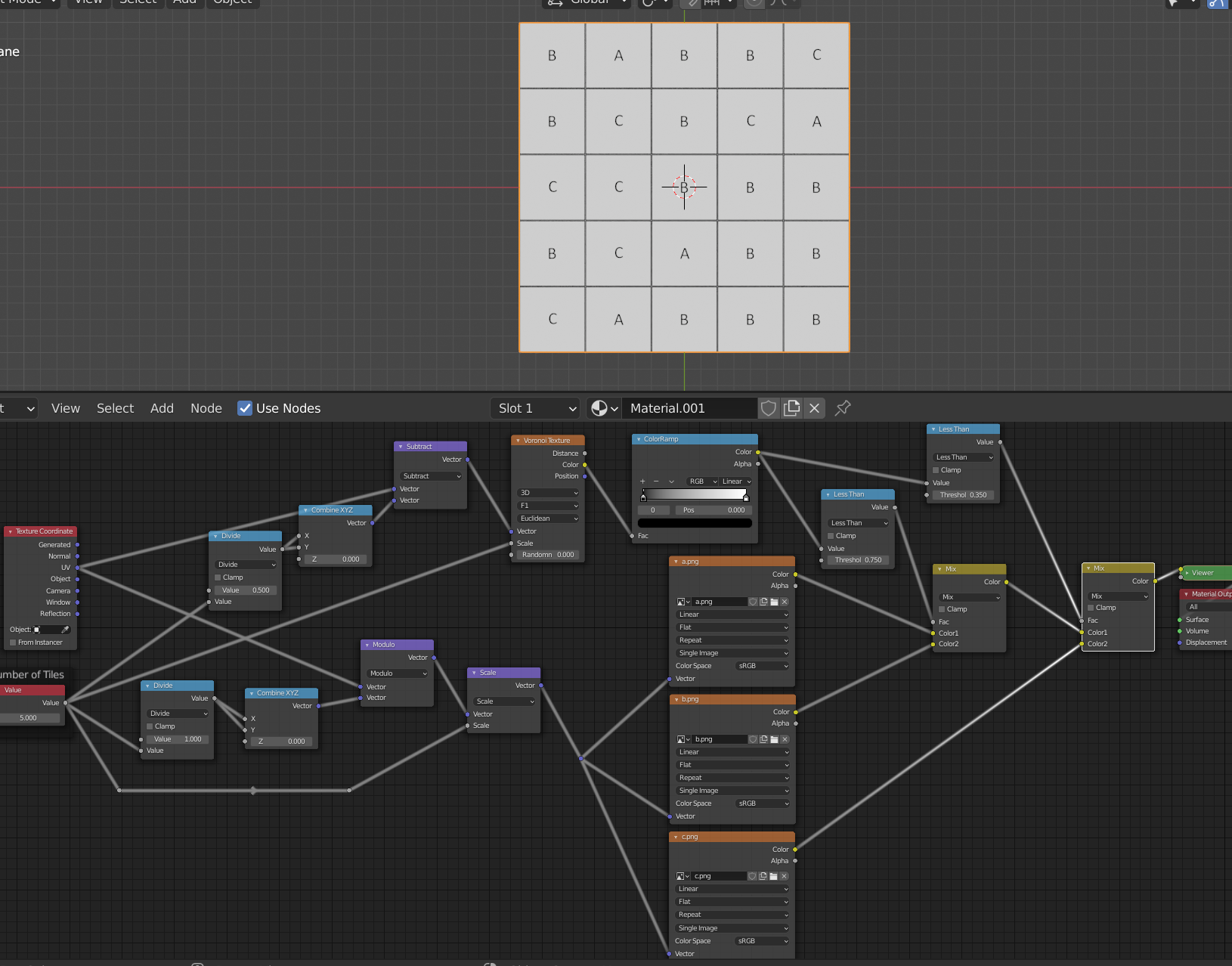Open the image file folder icon in the b.png node
Image resolution: width=1232 pixels, height=966 pixels.
774,739
